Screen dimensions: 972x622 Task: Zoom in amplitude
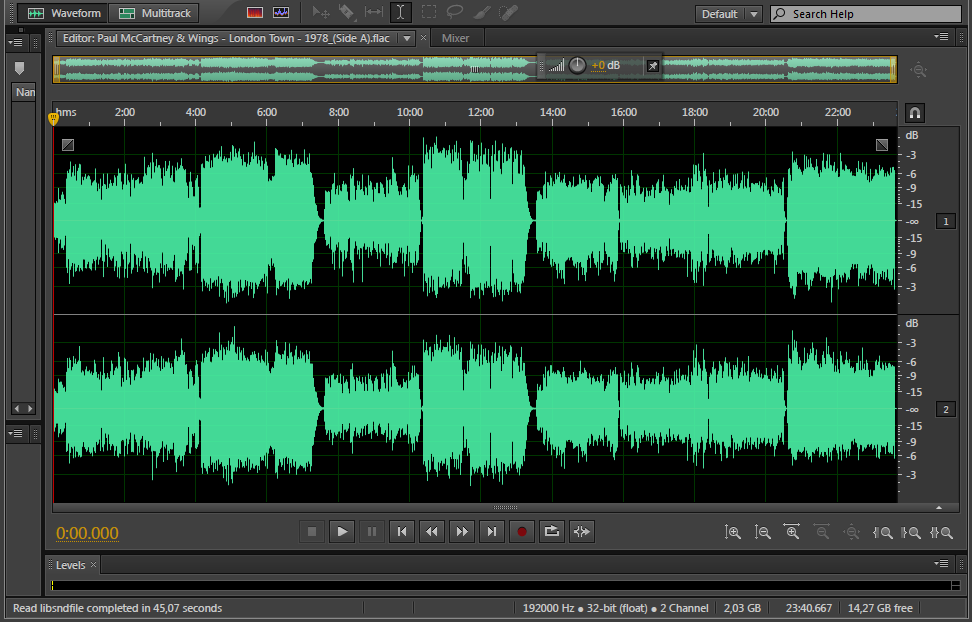[x=733, y=532]
